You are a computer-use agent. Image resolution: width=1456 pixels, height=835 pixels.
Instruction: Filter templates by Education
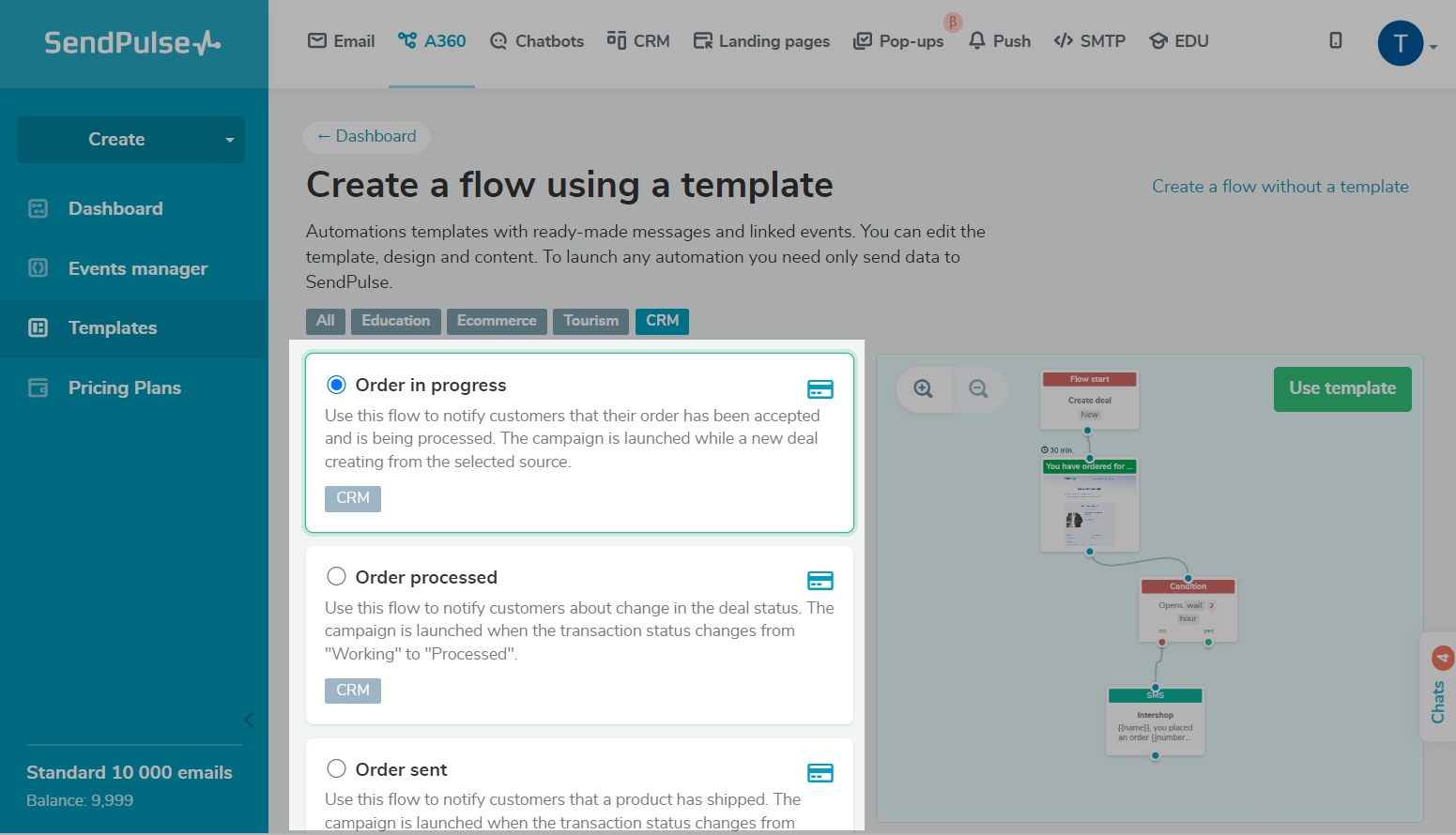coord(396,321)
